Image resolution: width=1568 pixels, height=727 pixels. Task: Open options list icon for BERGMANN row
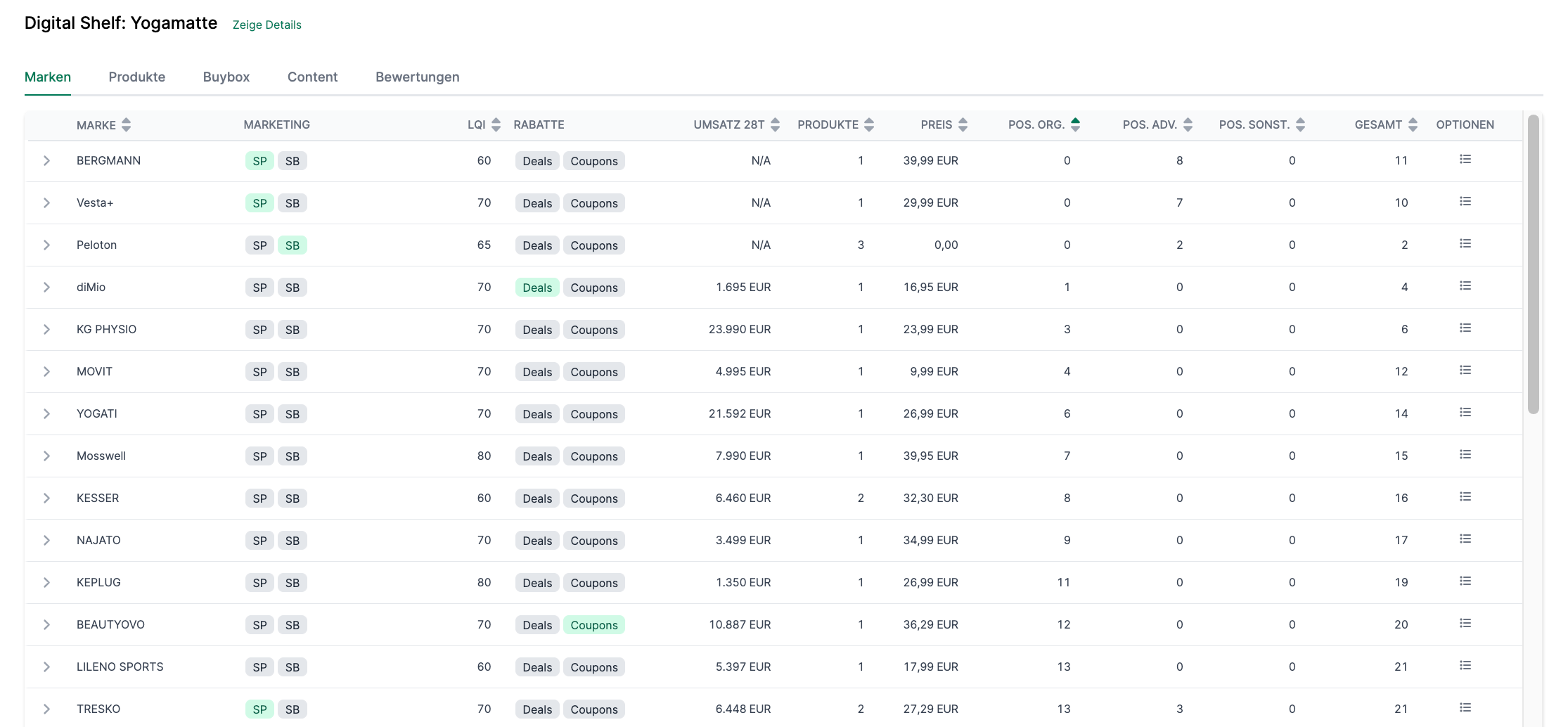1465,160
